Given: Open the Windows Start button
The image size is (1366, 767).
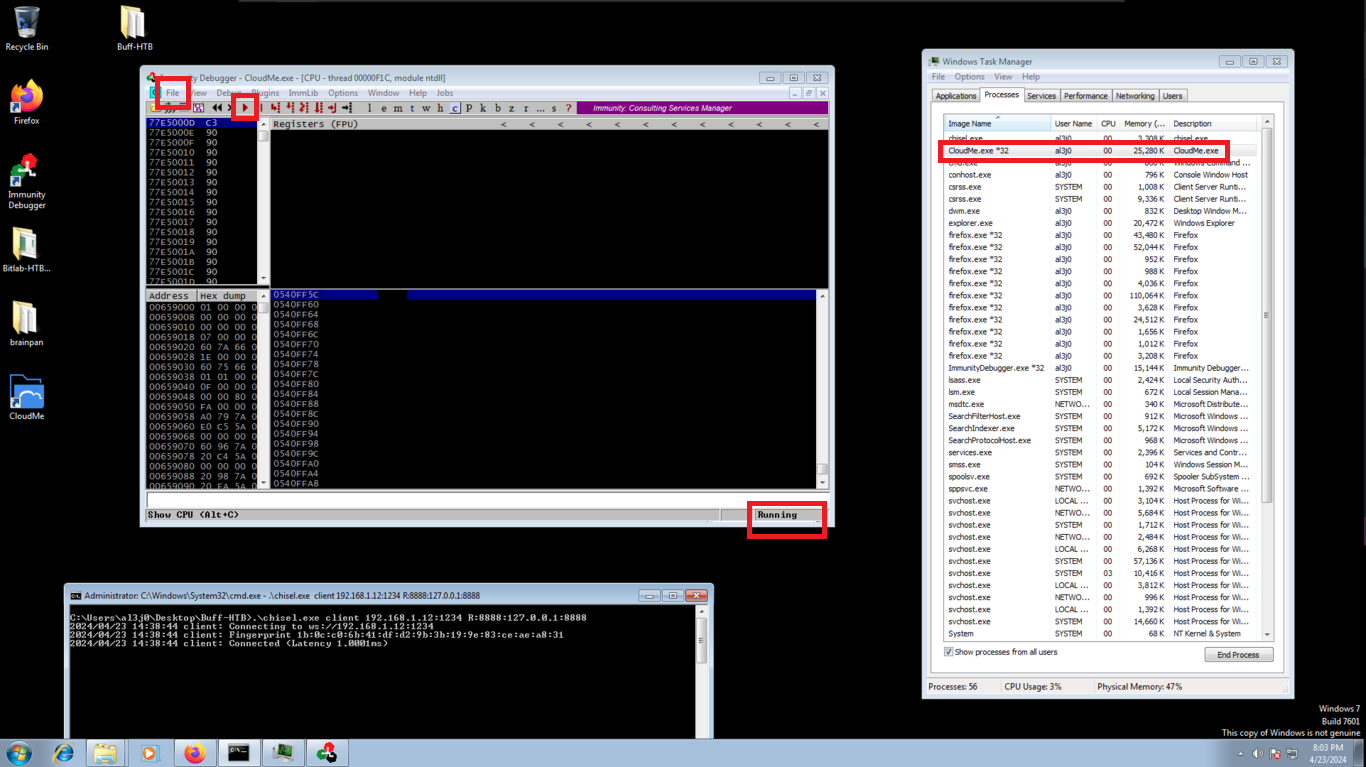Looking at the screenshot, I should coord(18,753).
